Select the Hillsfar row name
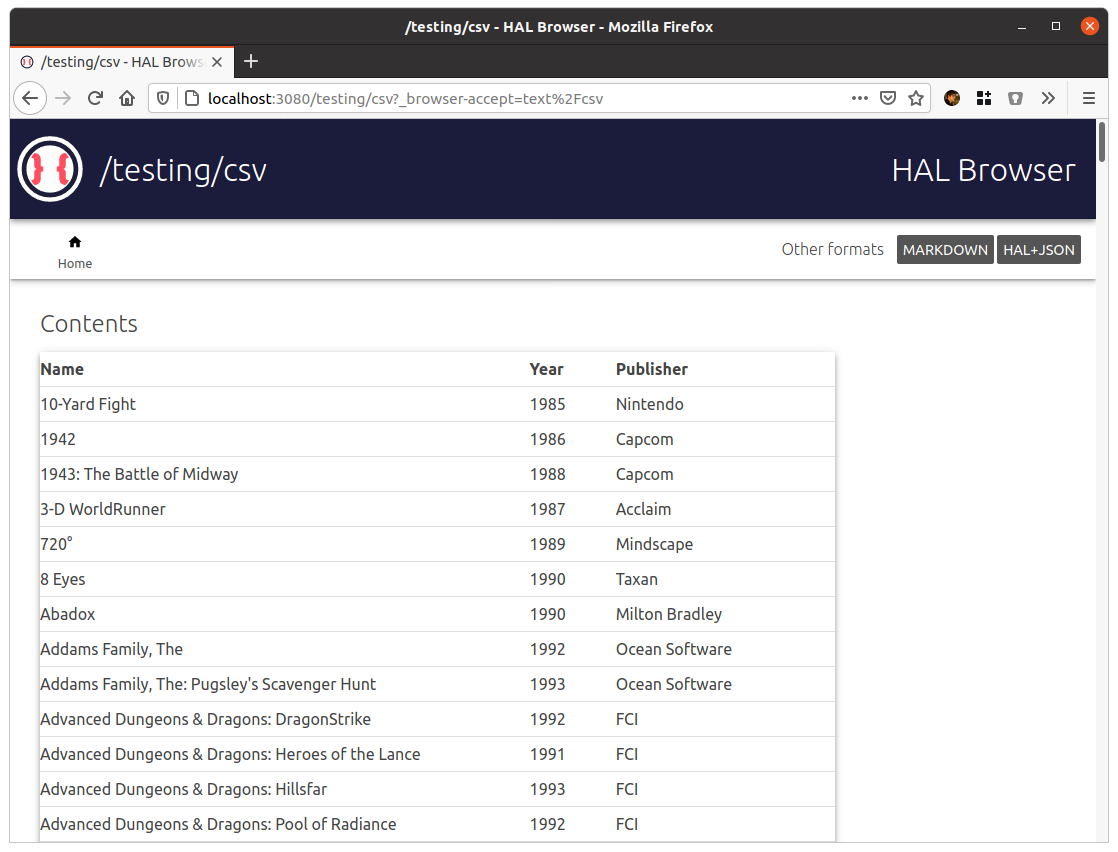Image resolution: width=1118 pixels, height=852 pixels. pos(184,789)
